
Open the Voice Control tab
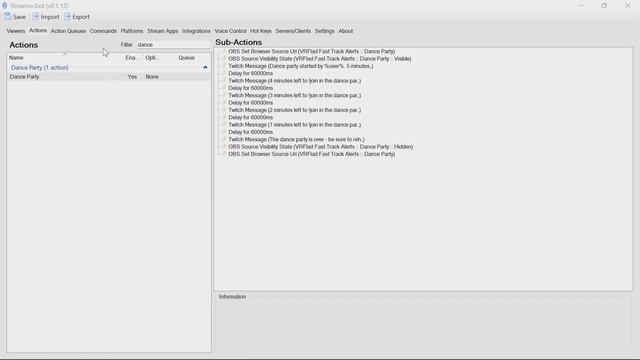230,31
